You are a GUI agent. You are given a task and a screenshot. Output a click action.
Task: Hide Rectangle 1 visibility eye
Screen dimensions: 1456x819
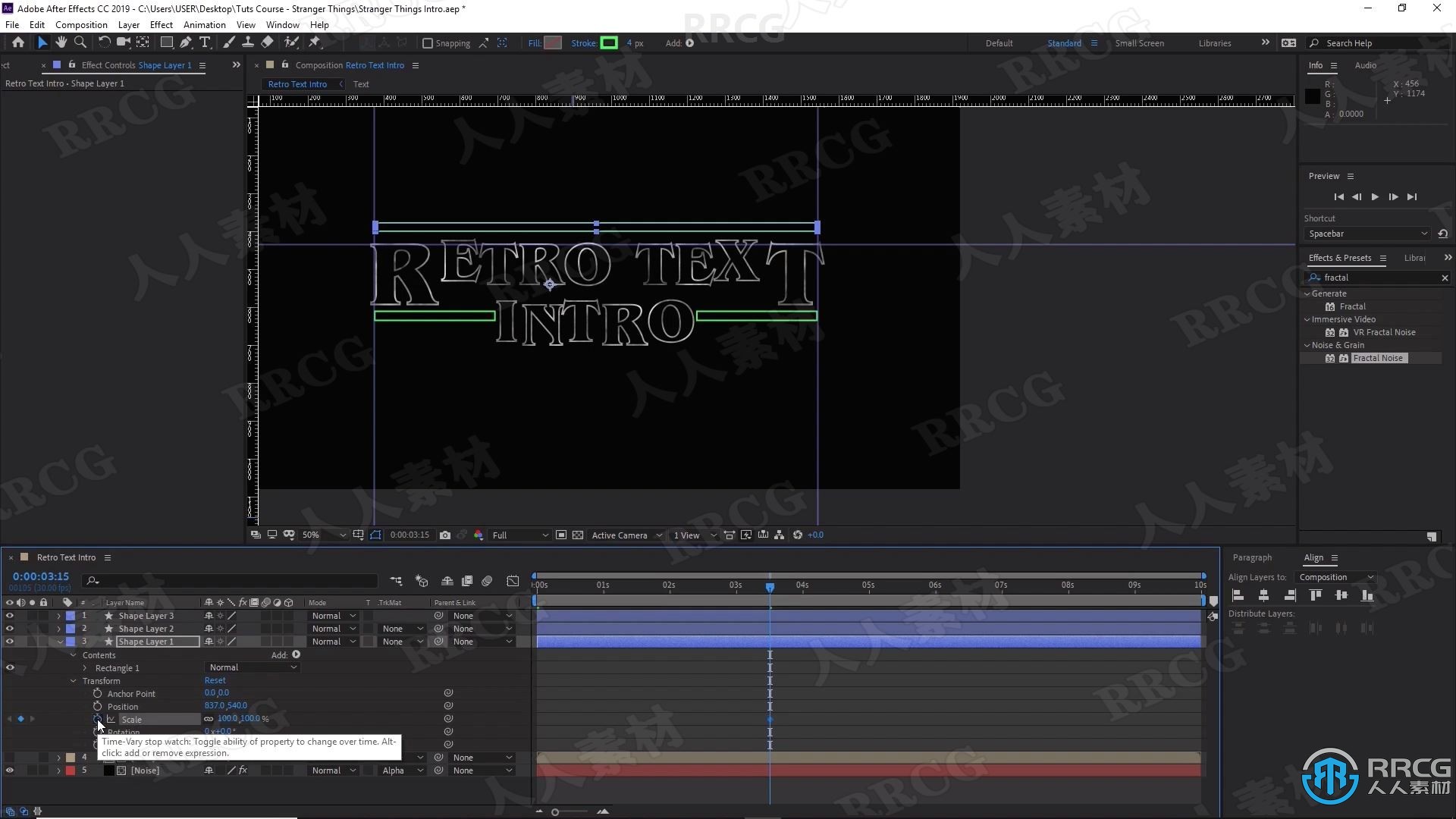pyautogui.click(x=10, y=668)
